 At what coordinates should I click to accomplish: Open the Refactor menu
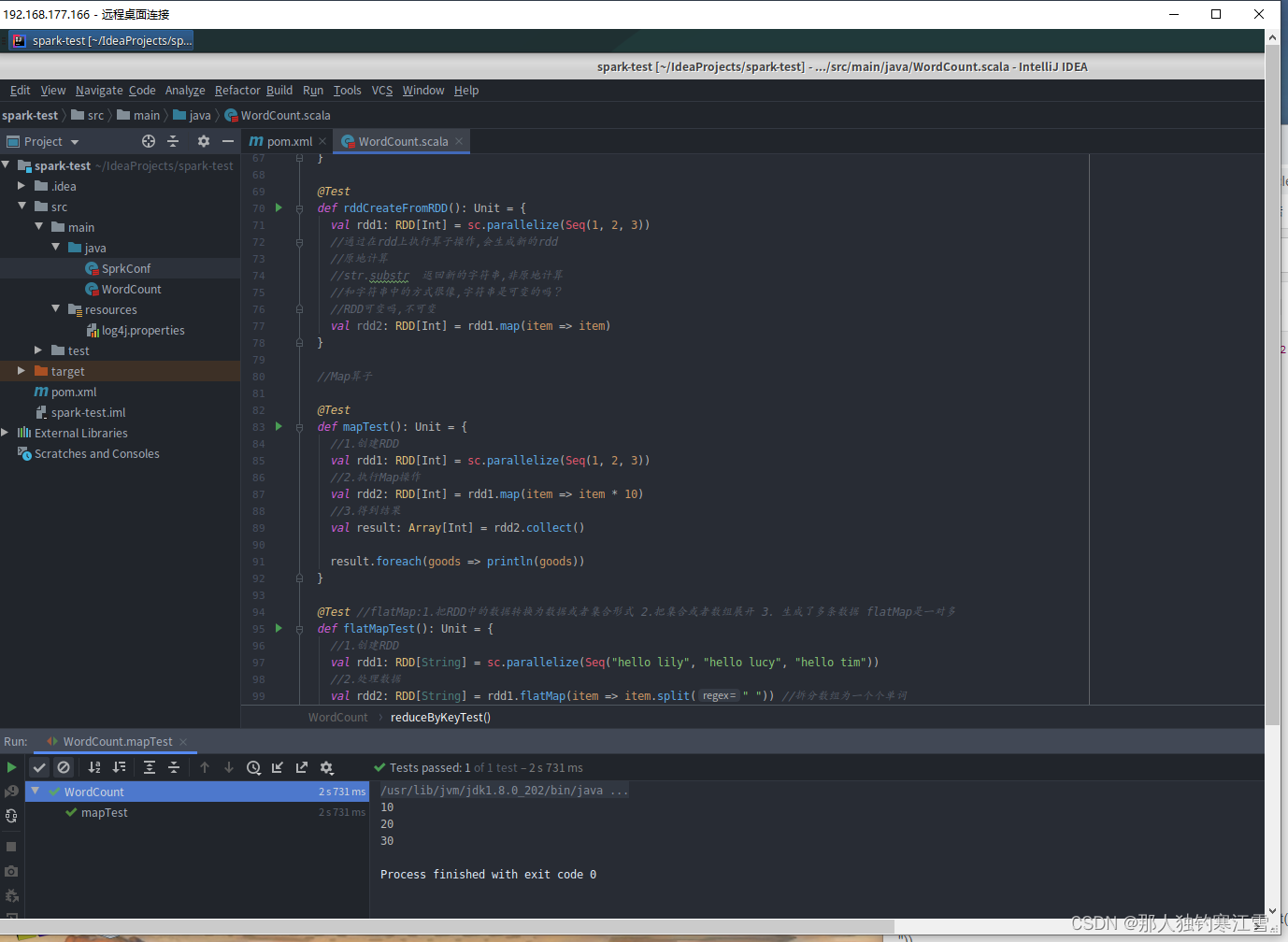click(237, 91)
